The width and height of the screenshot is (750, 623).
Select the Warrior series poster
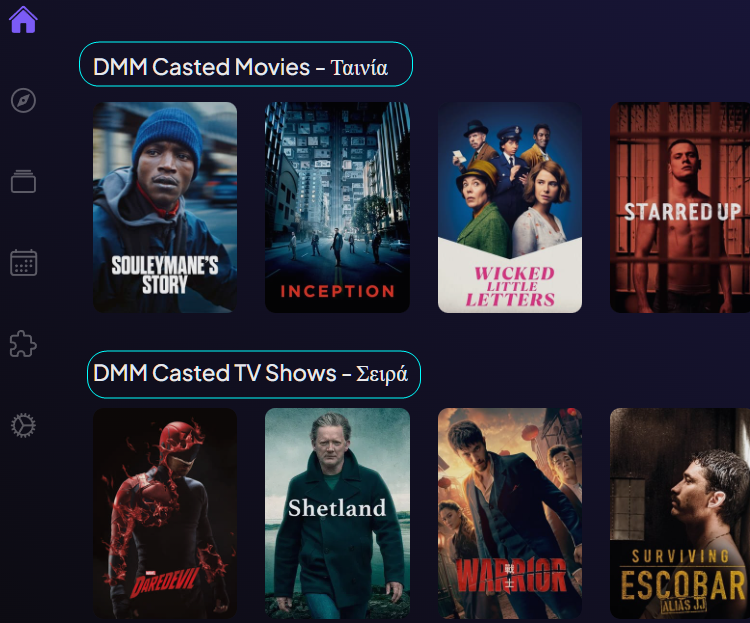[510, 513]
